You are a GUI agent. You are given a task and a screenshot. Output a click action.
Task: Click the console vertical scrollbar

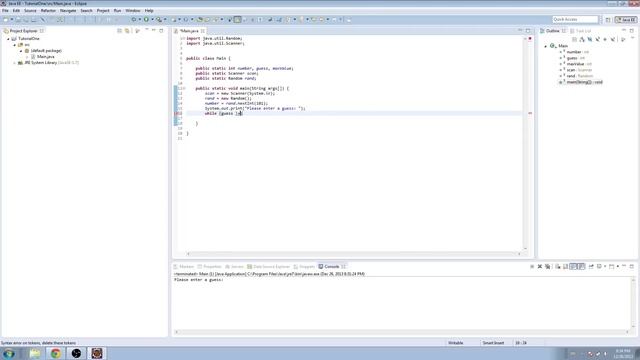tap(633, 303)
